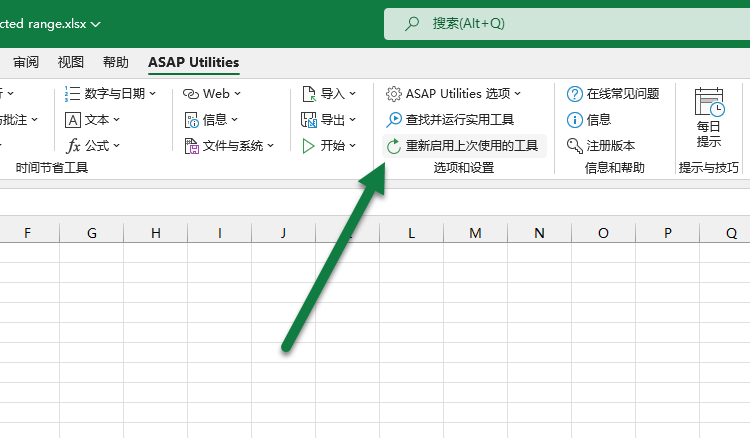Viewport: 750px width, 438px height.
Task: Select column M header
Action: click(475, 233)
